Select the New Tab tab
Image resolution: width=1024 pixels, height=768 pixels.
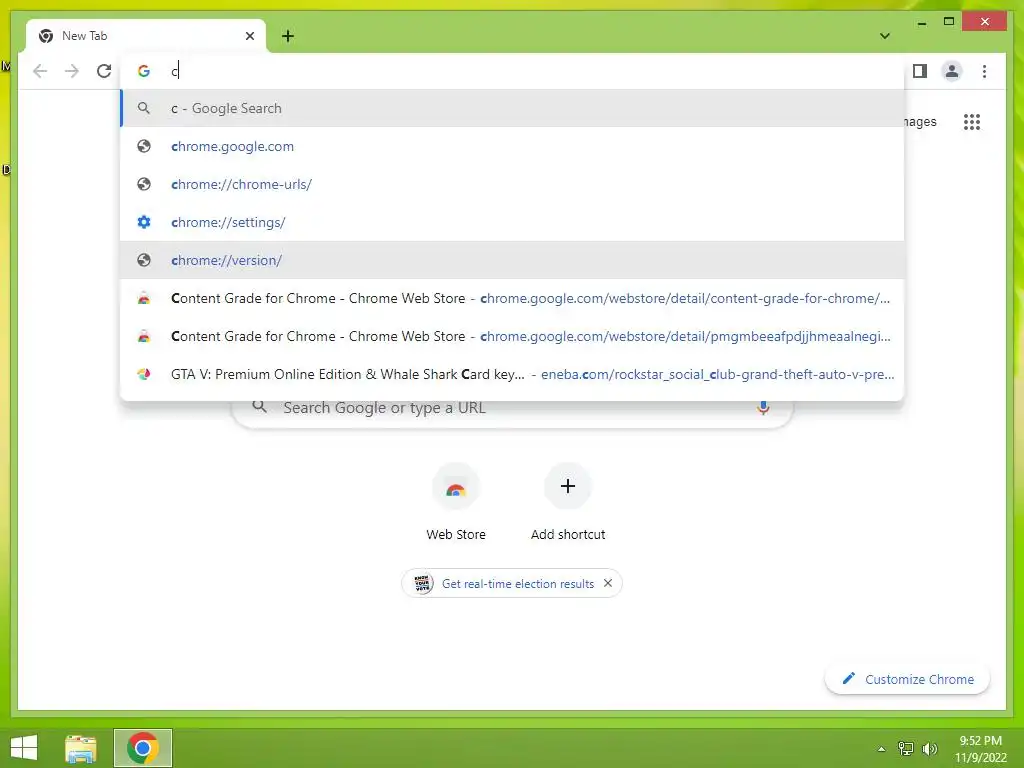[146, 36]
